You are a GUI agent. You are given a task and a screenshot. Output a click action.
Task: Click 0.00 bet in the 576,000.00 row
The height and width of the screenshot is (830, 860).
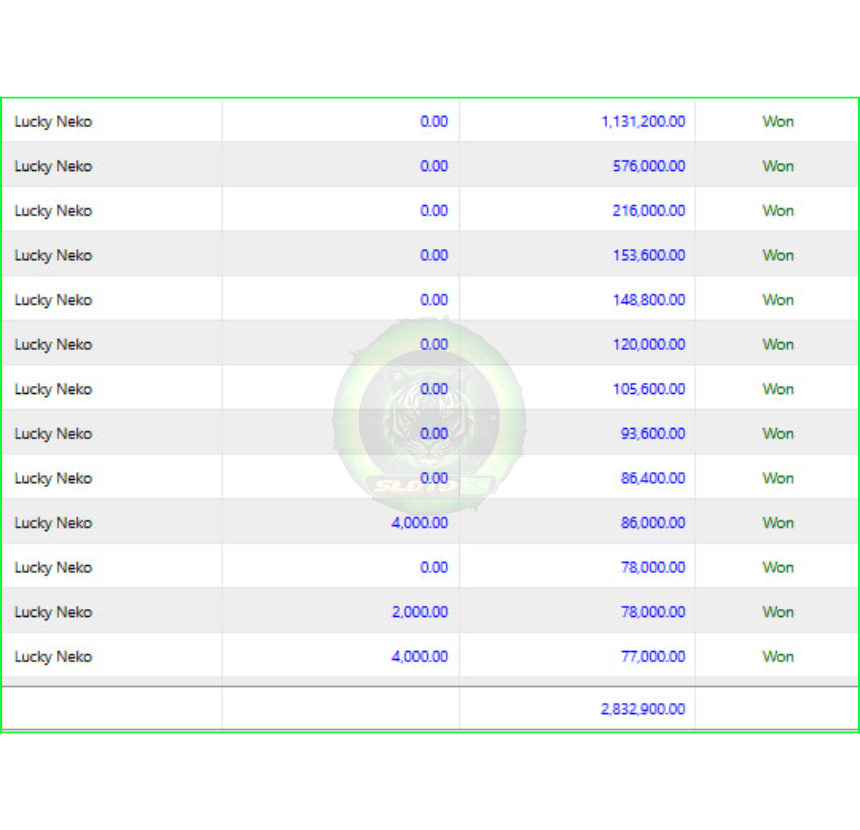click(x=434, y=166)
